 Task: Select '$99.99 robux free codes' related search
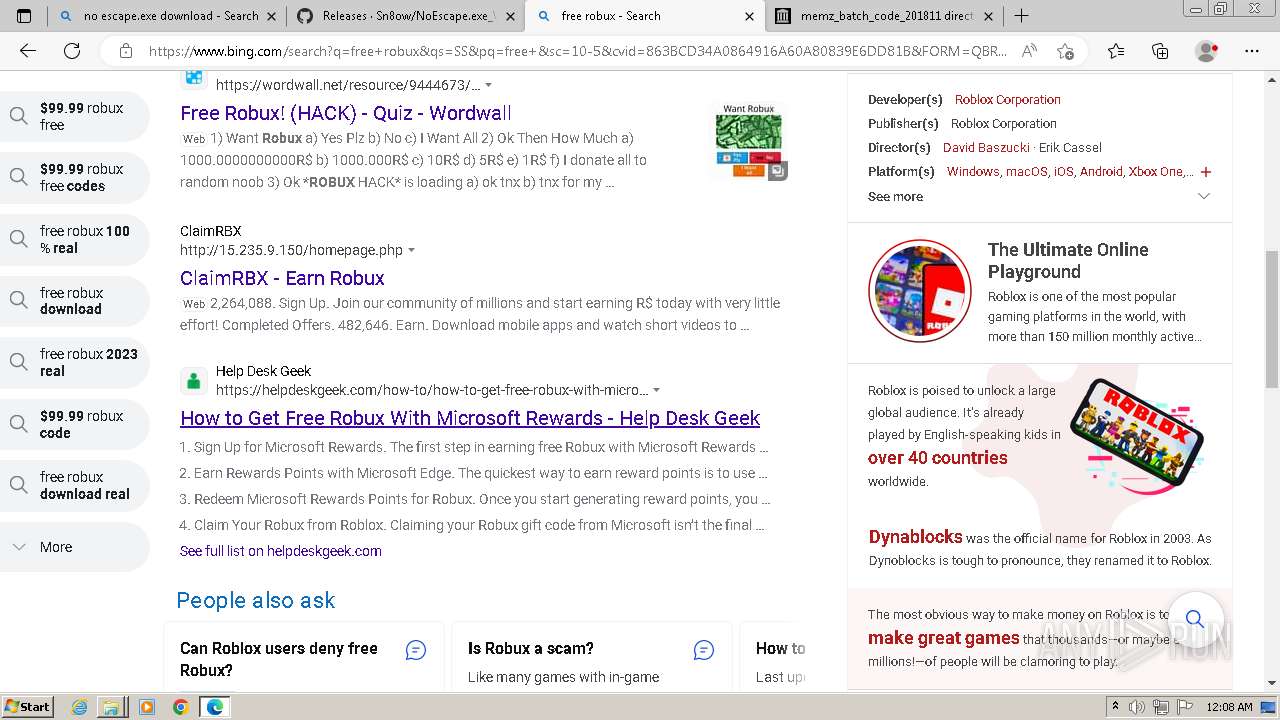pos(75,177)
